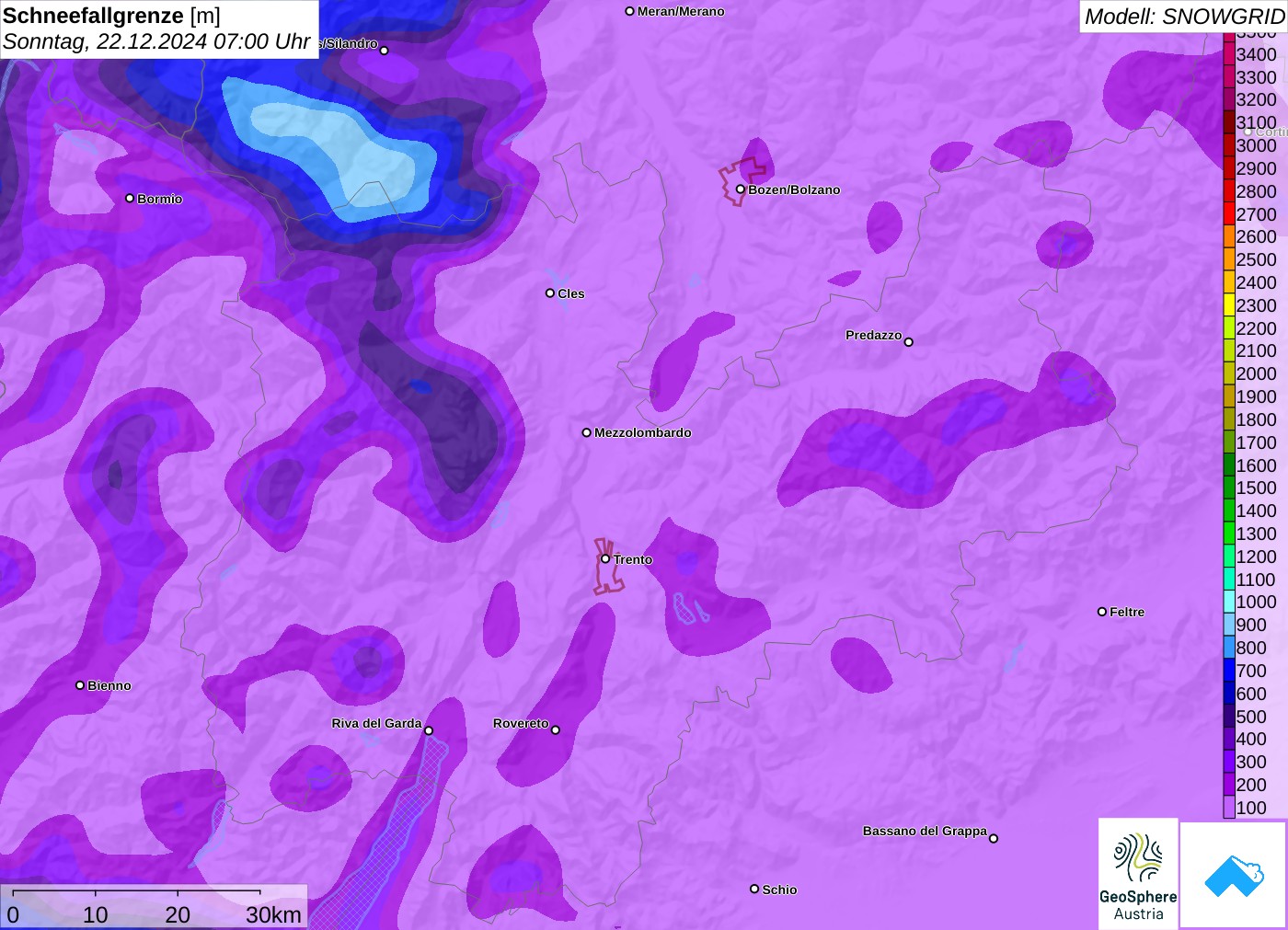Click the 10 mark on scale bar

(x=96, y=914)
